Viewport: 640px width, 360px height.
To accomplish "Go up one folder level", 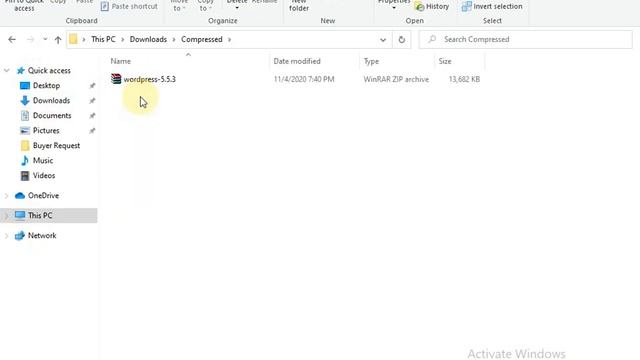I will coord(58,40).
